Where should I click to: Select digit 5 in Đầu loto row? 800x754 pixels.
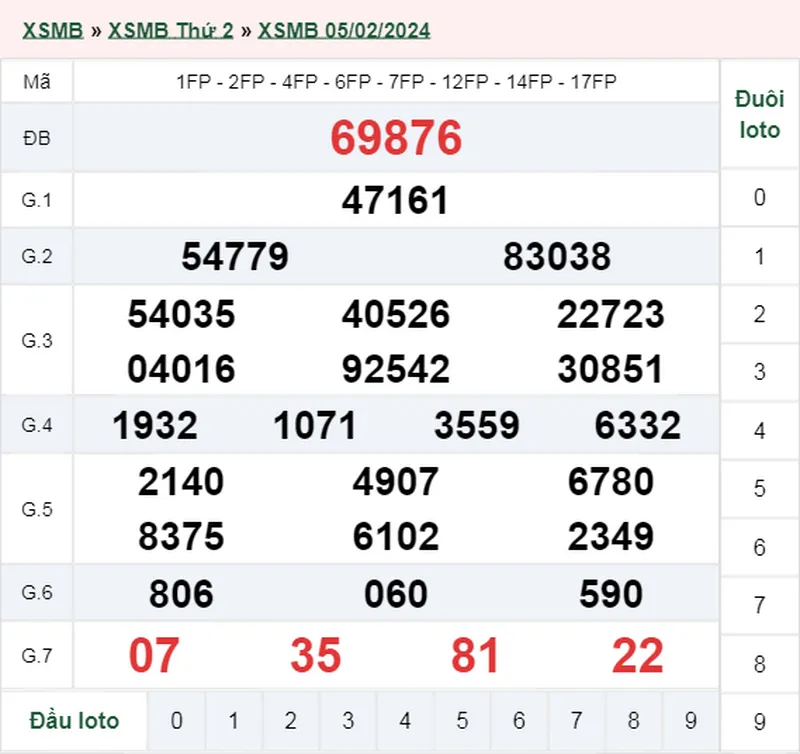[463, 720]
